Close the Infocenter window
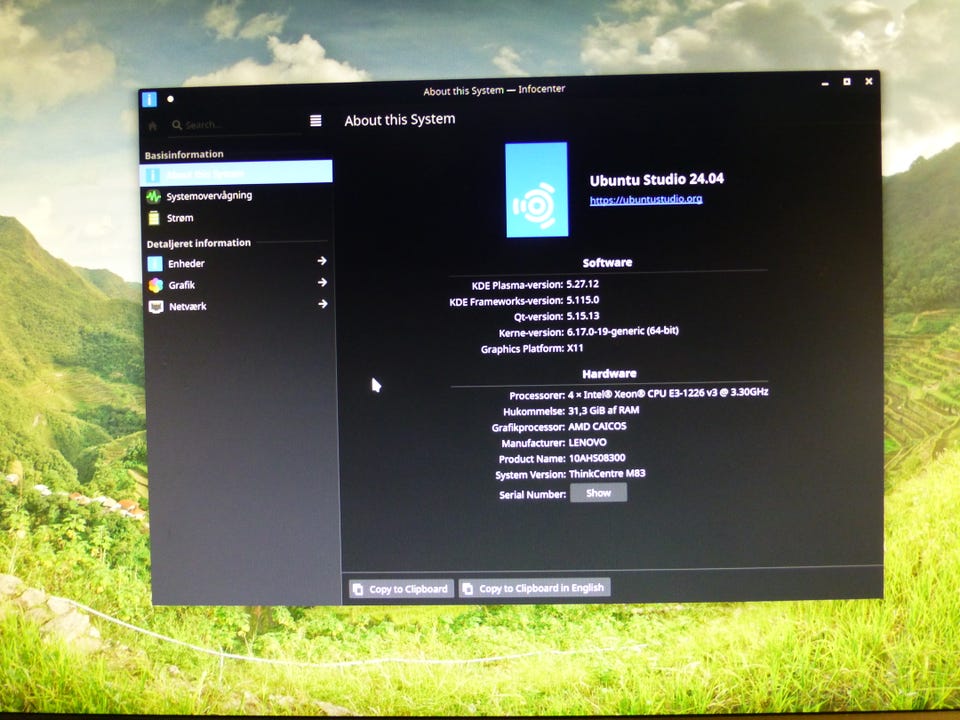 click(x=868, y=81)
